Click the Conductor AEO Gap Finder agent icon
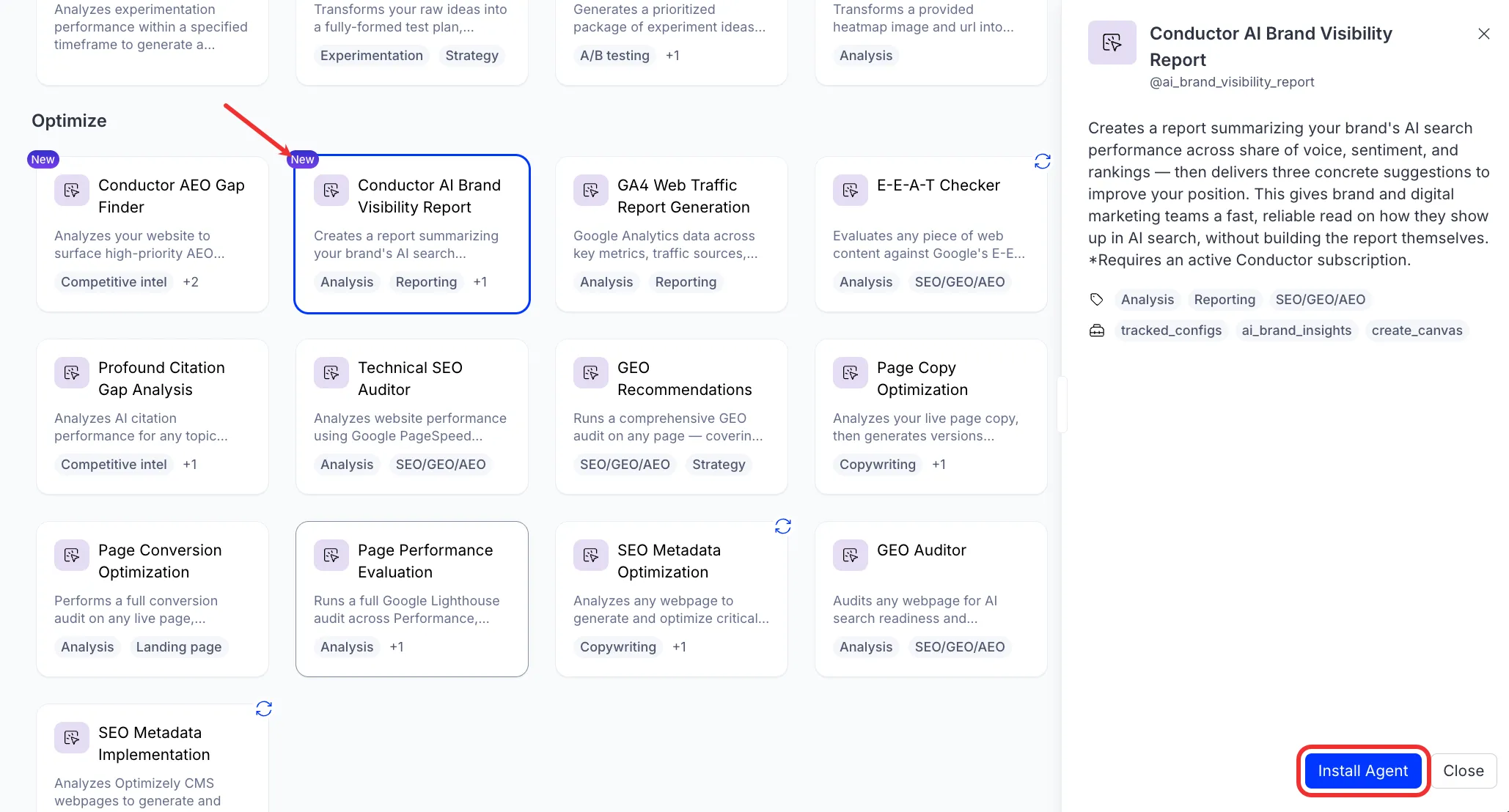This screenshot has height=812, width=1509. 72,191
